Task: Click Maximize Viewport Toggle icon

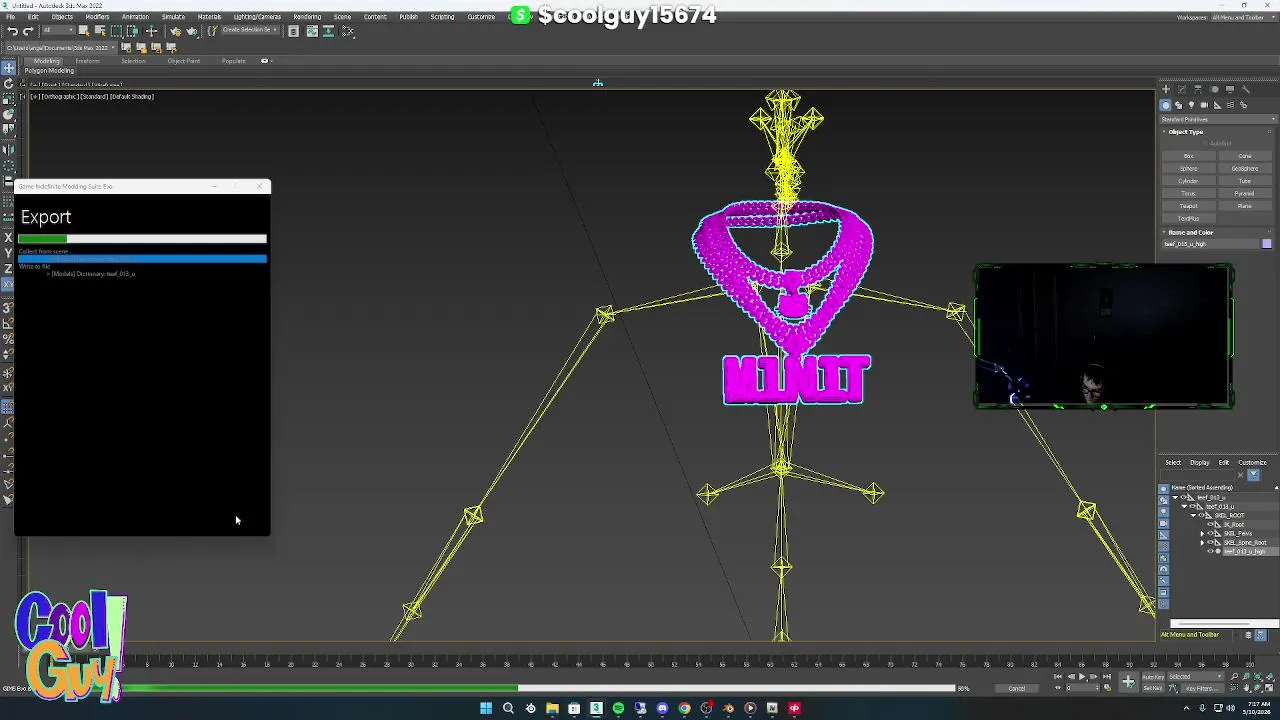Action: click(1269, 688)
